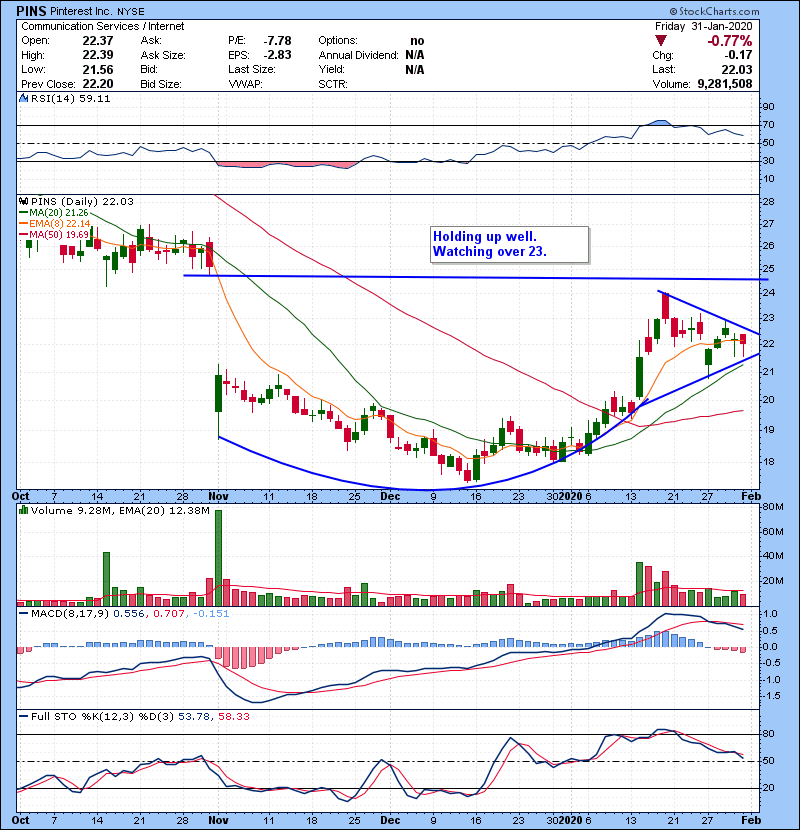
Task: Click the Open value 22.37
Action: [x=98, y=41]
